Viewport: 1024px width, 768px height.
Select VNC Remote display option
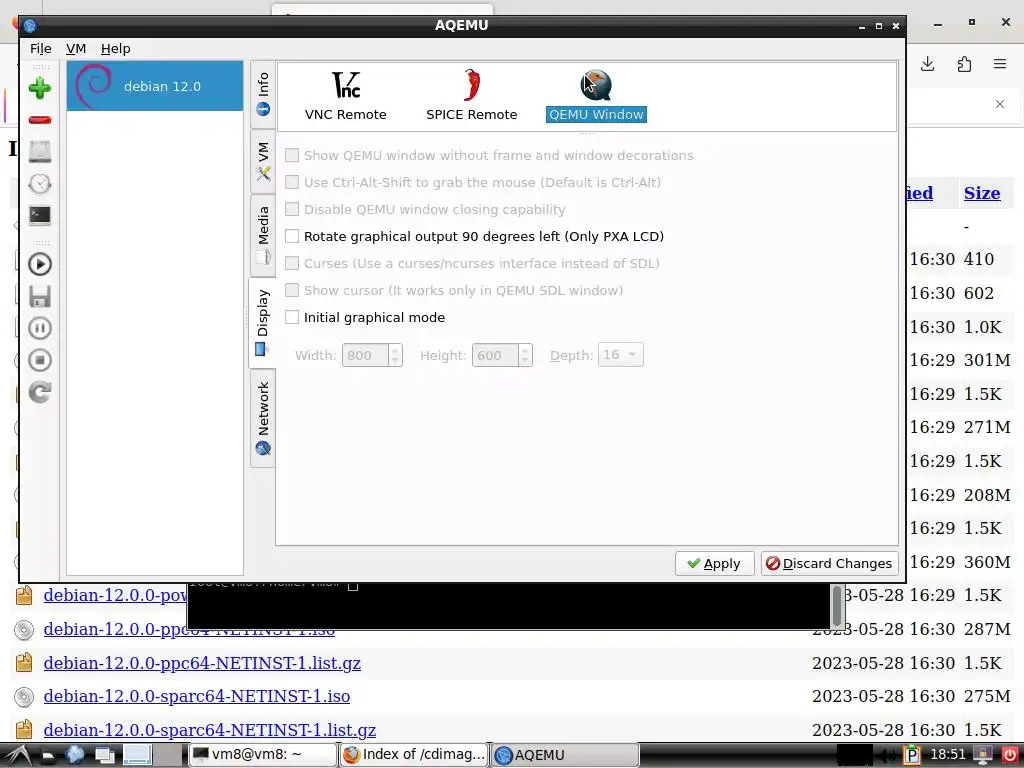(345, 96)
